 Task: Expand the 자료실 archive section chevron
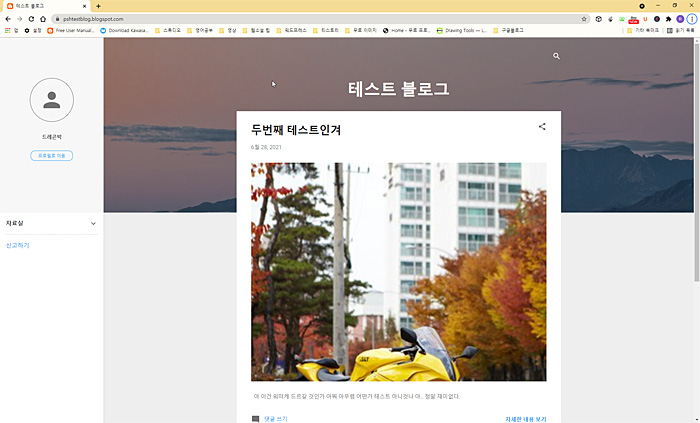pyautogui.click(x=93, y=224)
